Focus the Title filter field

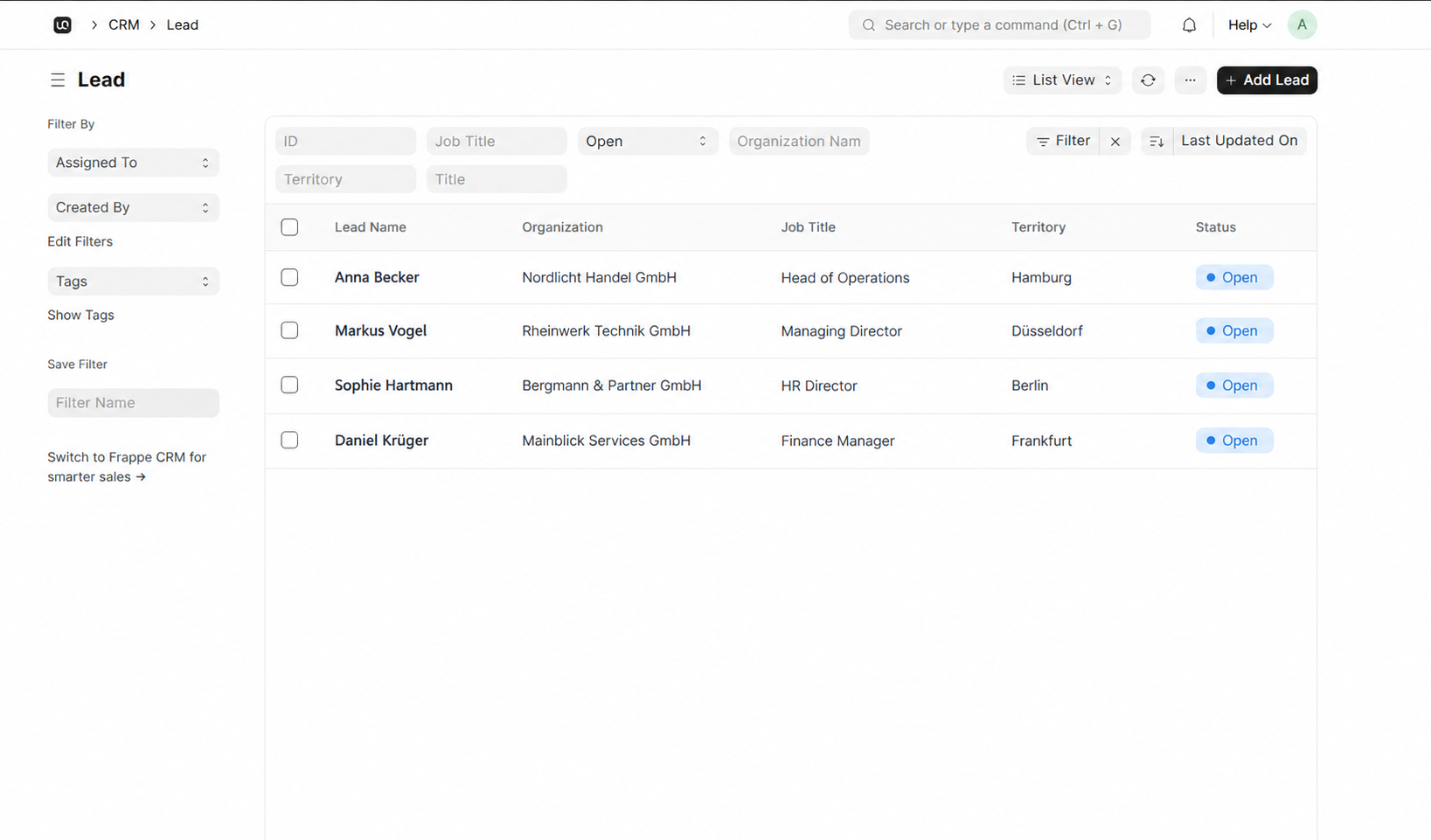[497, 179]
